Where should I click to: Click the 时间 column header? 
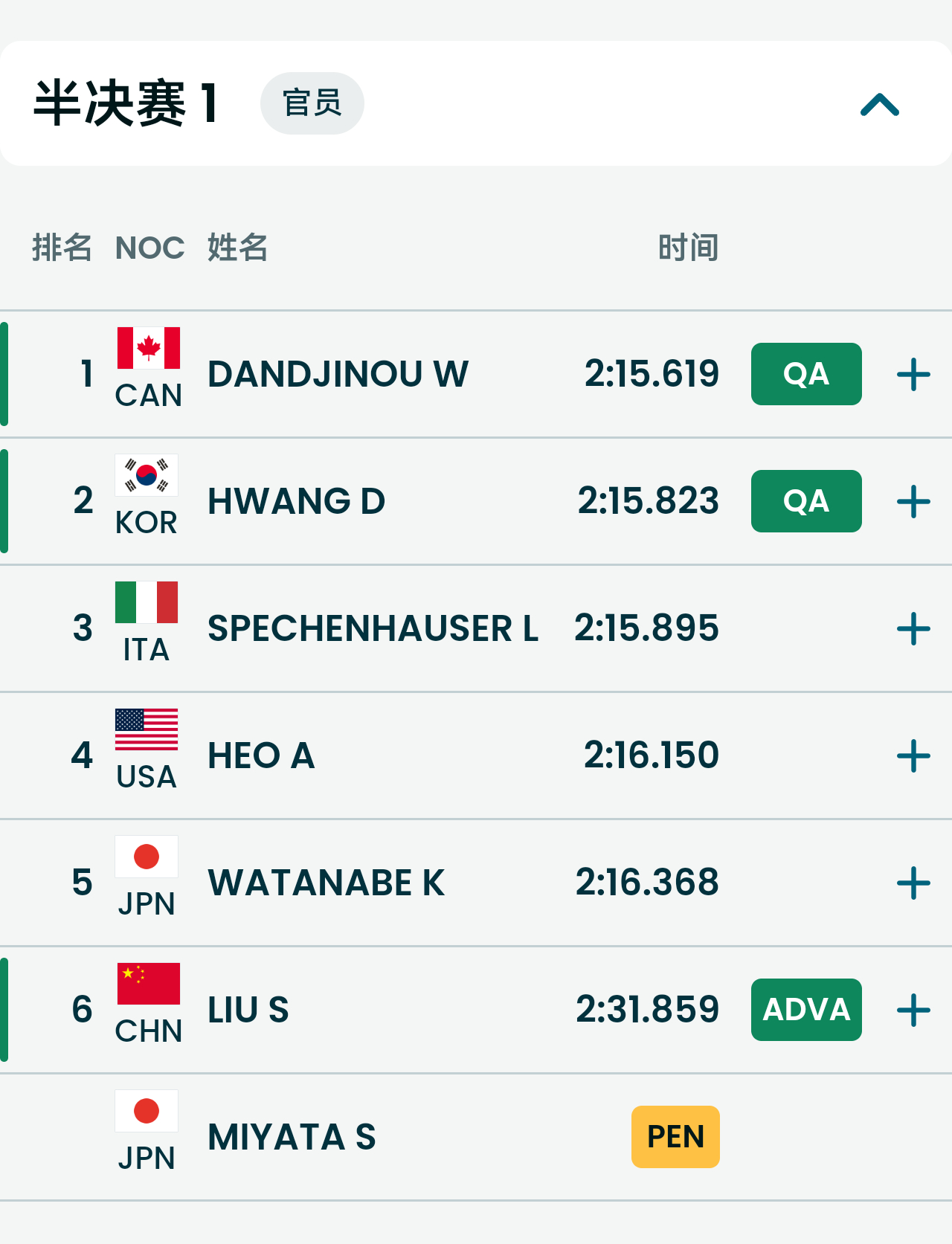pos(688,248)
